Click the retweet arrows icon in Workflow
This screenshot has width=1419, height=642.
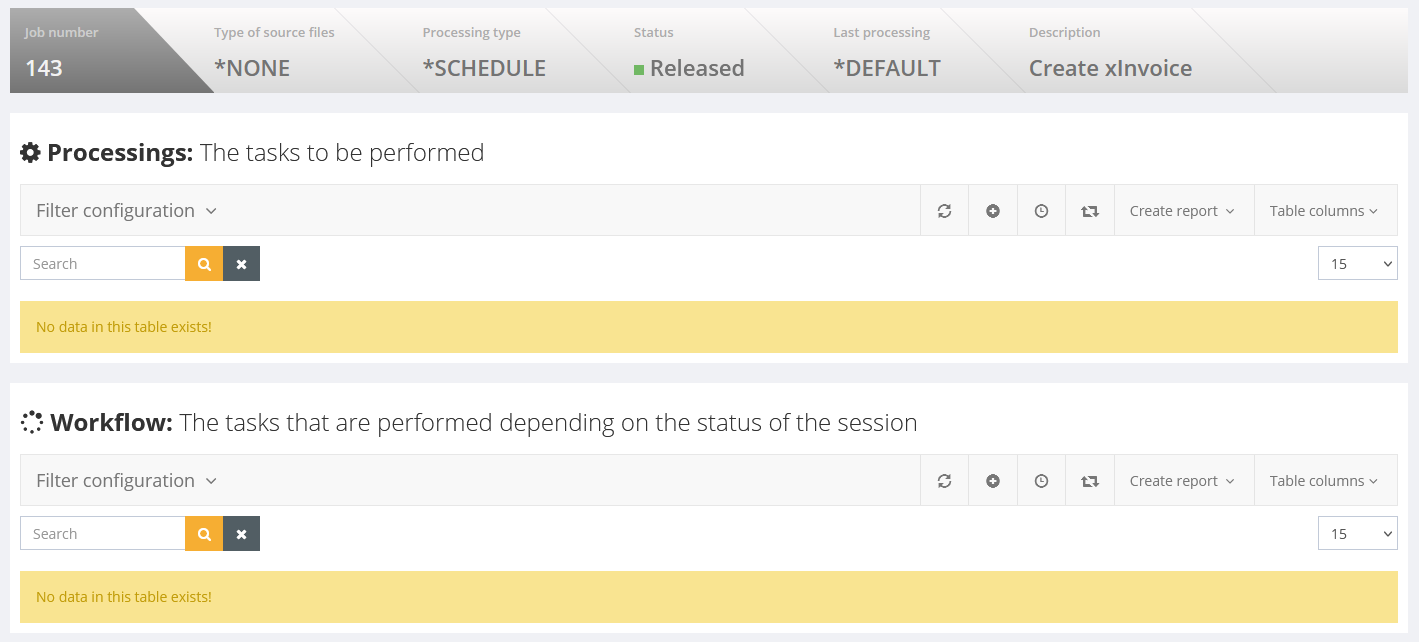click(1090, 481)
